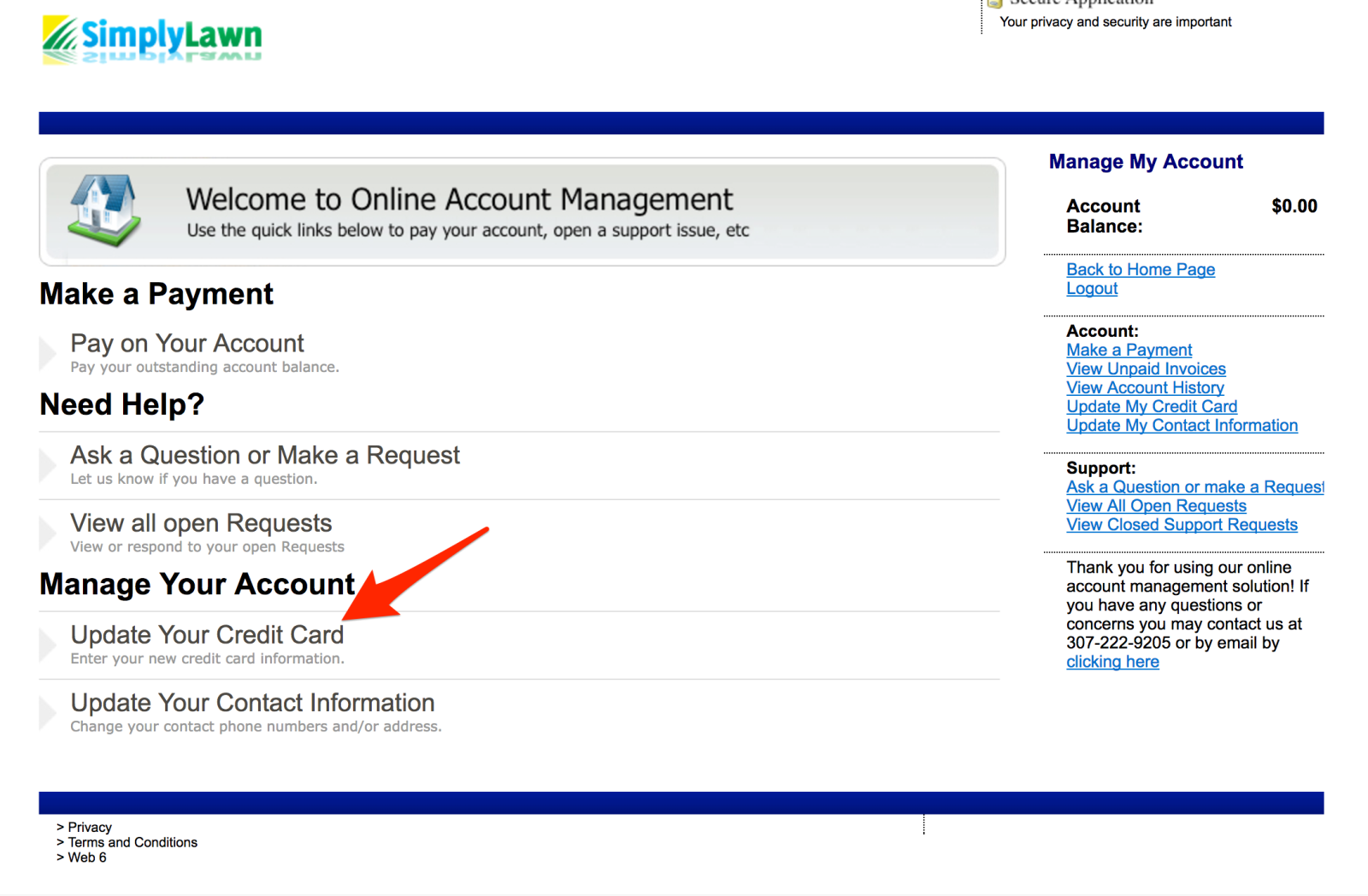This screenshot has height=896, width=1368.
Task: Click the Manage Your Account heading
Action: click(198, 584)
